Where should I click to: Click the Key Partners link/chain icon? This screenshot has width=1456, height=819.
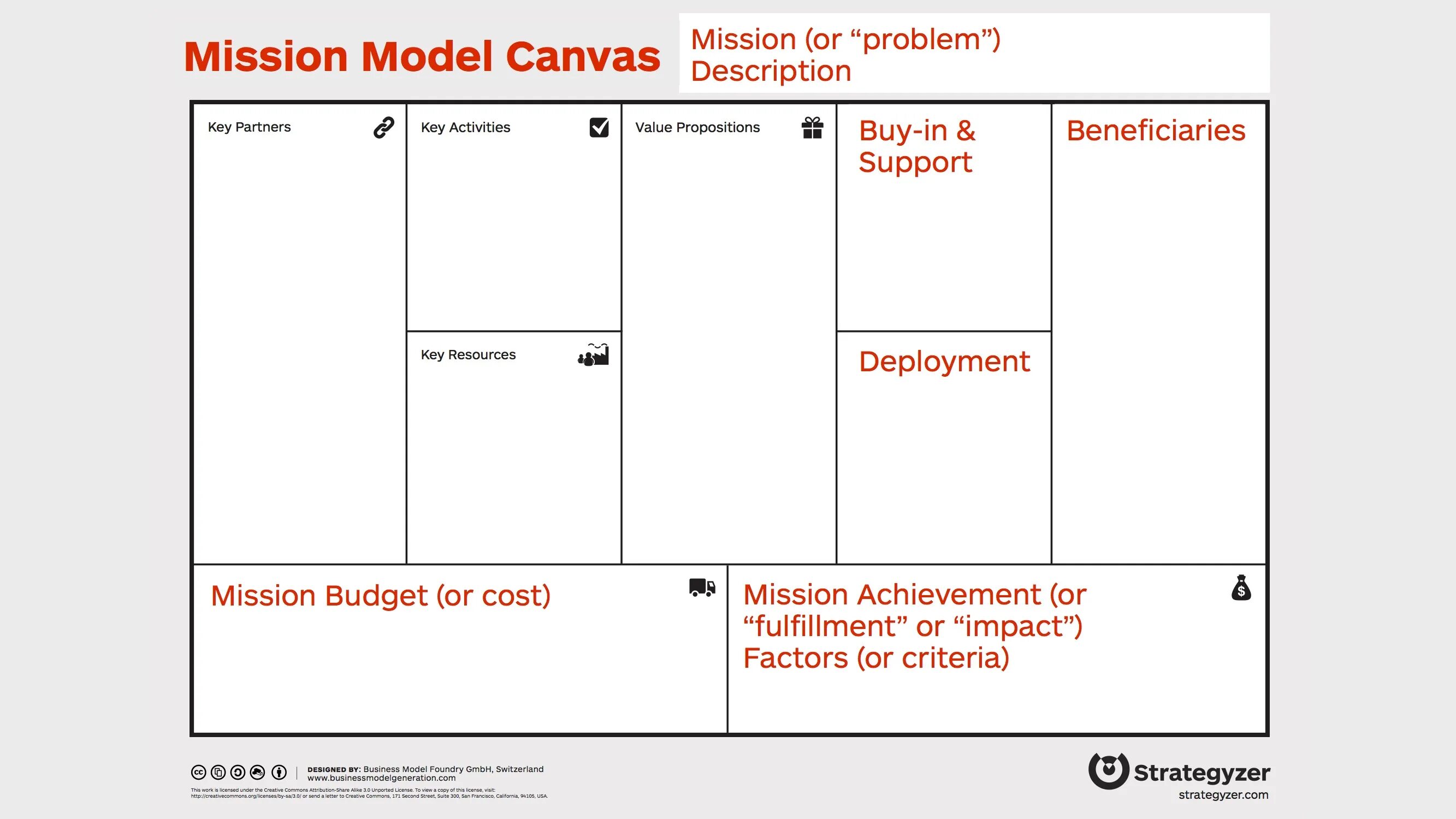(385, 128)
